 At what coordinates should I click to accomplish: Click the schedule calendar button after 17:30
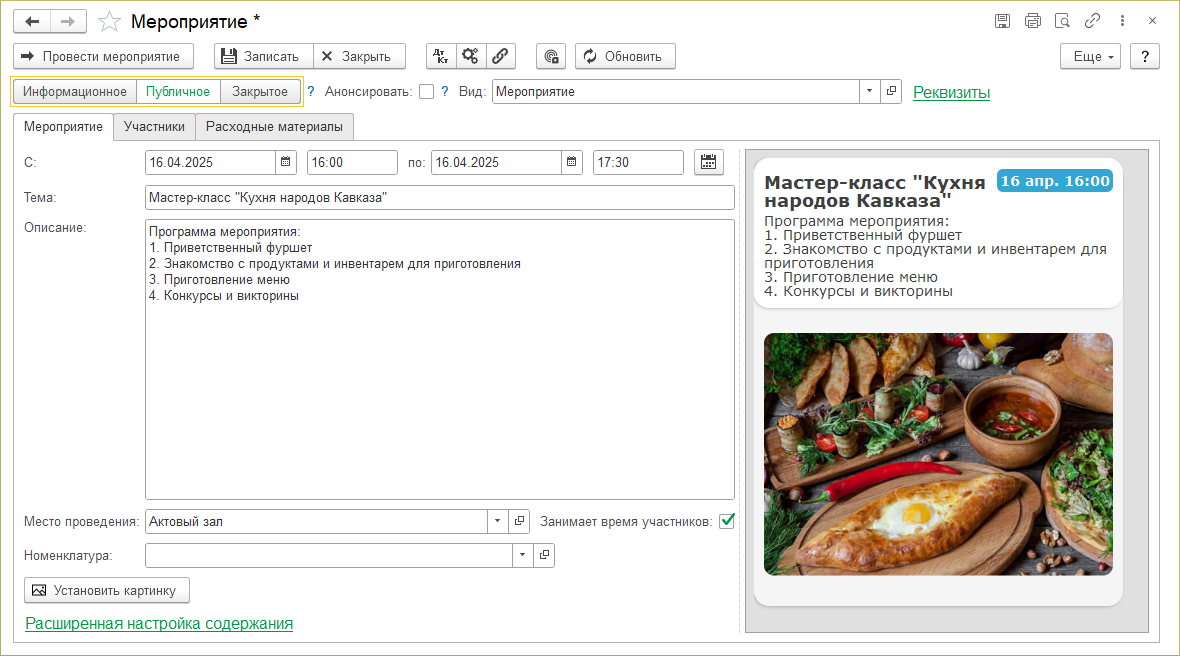tap(708, 162)
